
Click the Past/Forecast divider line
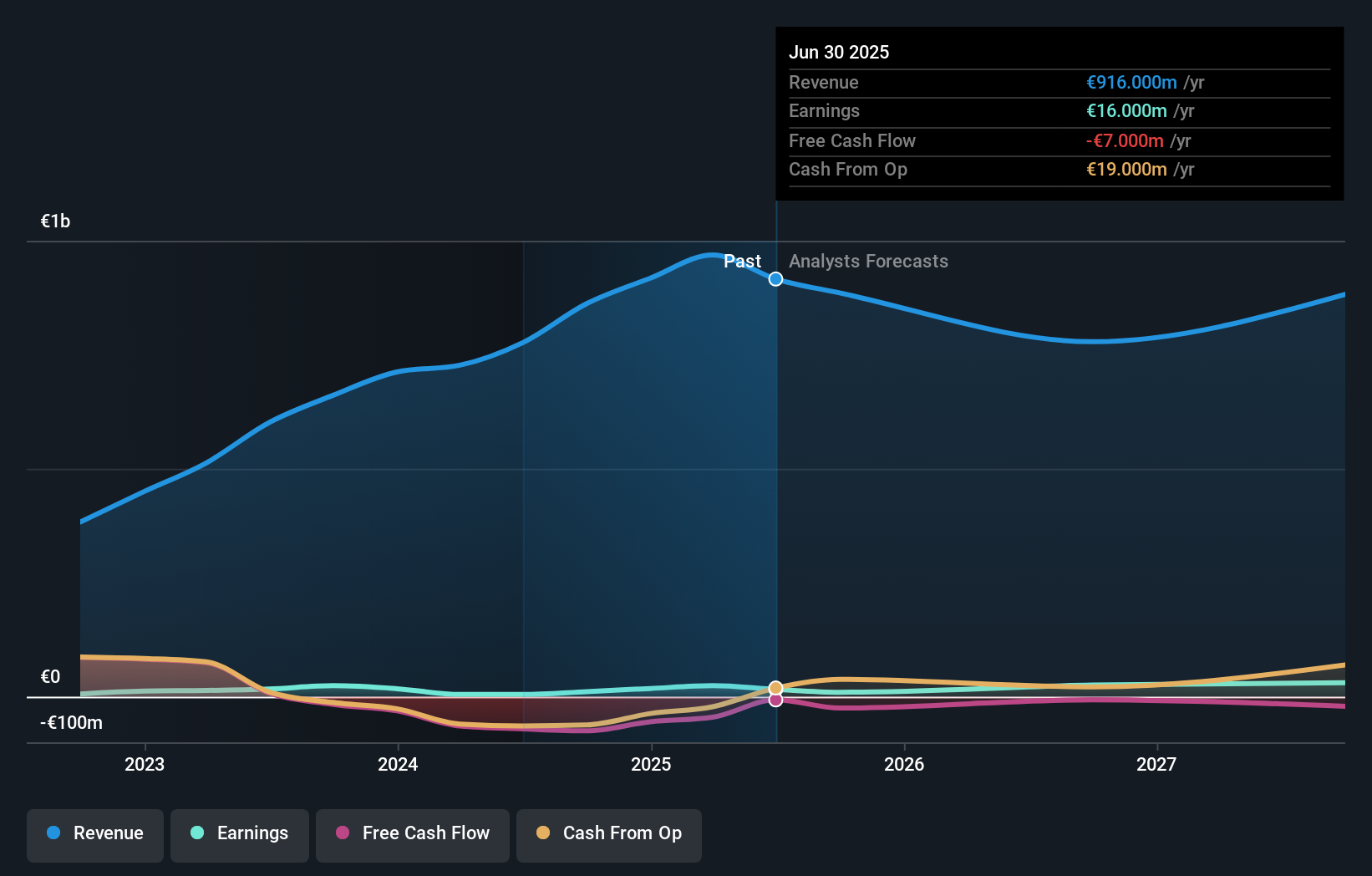[776, 502]
